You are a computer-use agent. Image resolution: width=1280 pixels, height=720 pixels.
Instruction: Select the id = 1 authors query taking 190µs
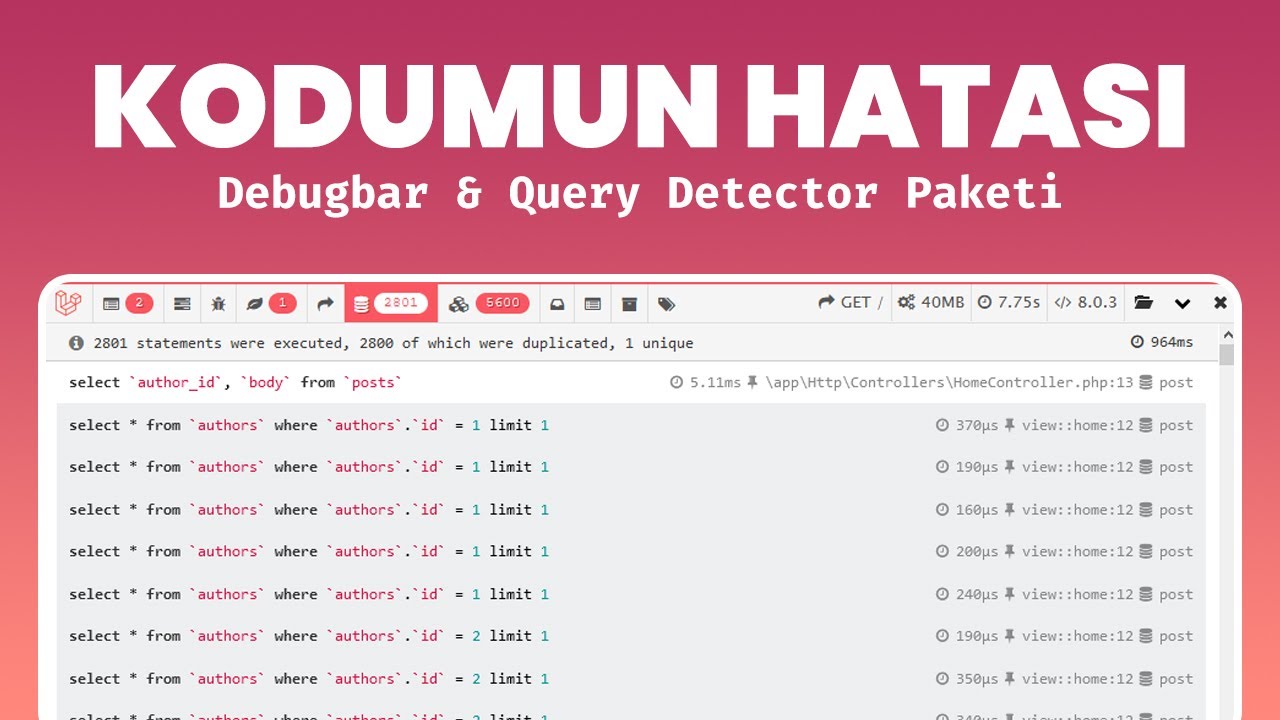point(631,467)
